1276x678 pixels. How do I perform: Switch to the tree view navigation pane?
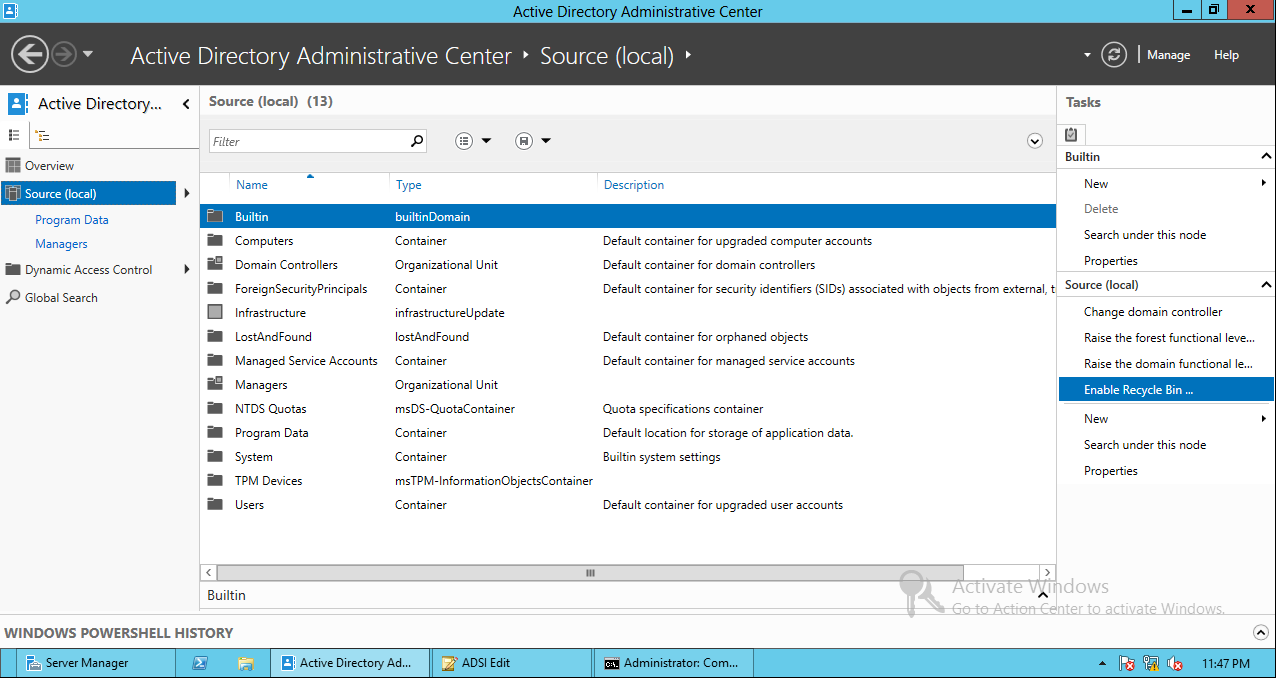pos(40,134)
